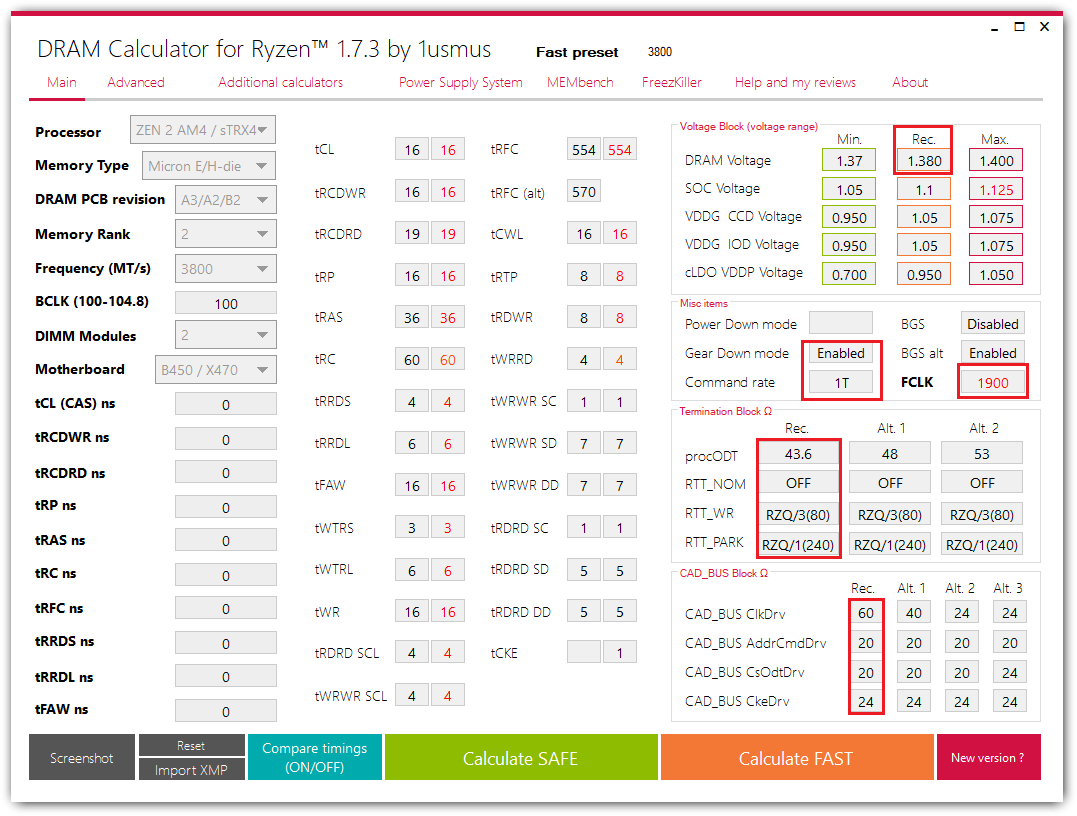This screenshot has width=1077, height=816.
Task: Click the tCKE value 1
Action: click(x=620, y=653)
